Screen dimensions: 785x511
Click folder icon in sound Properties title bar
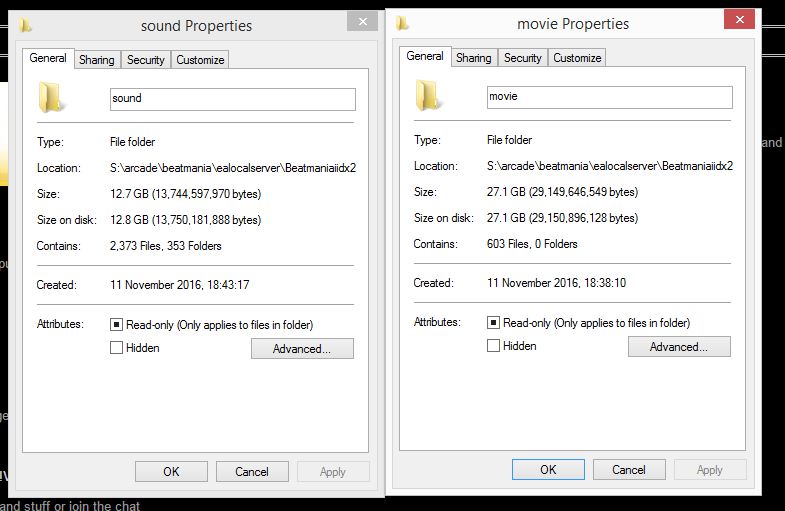pos(25,25)
